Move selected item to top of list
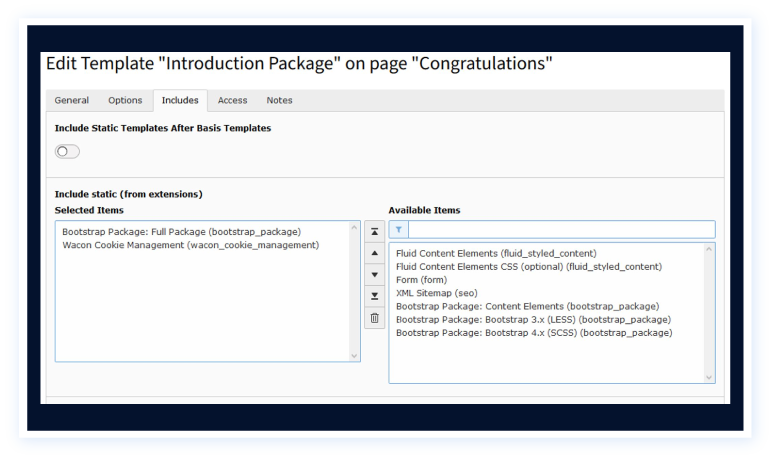Viewport: 770px width, 456px height. coord(374,231)
